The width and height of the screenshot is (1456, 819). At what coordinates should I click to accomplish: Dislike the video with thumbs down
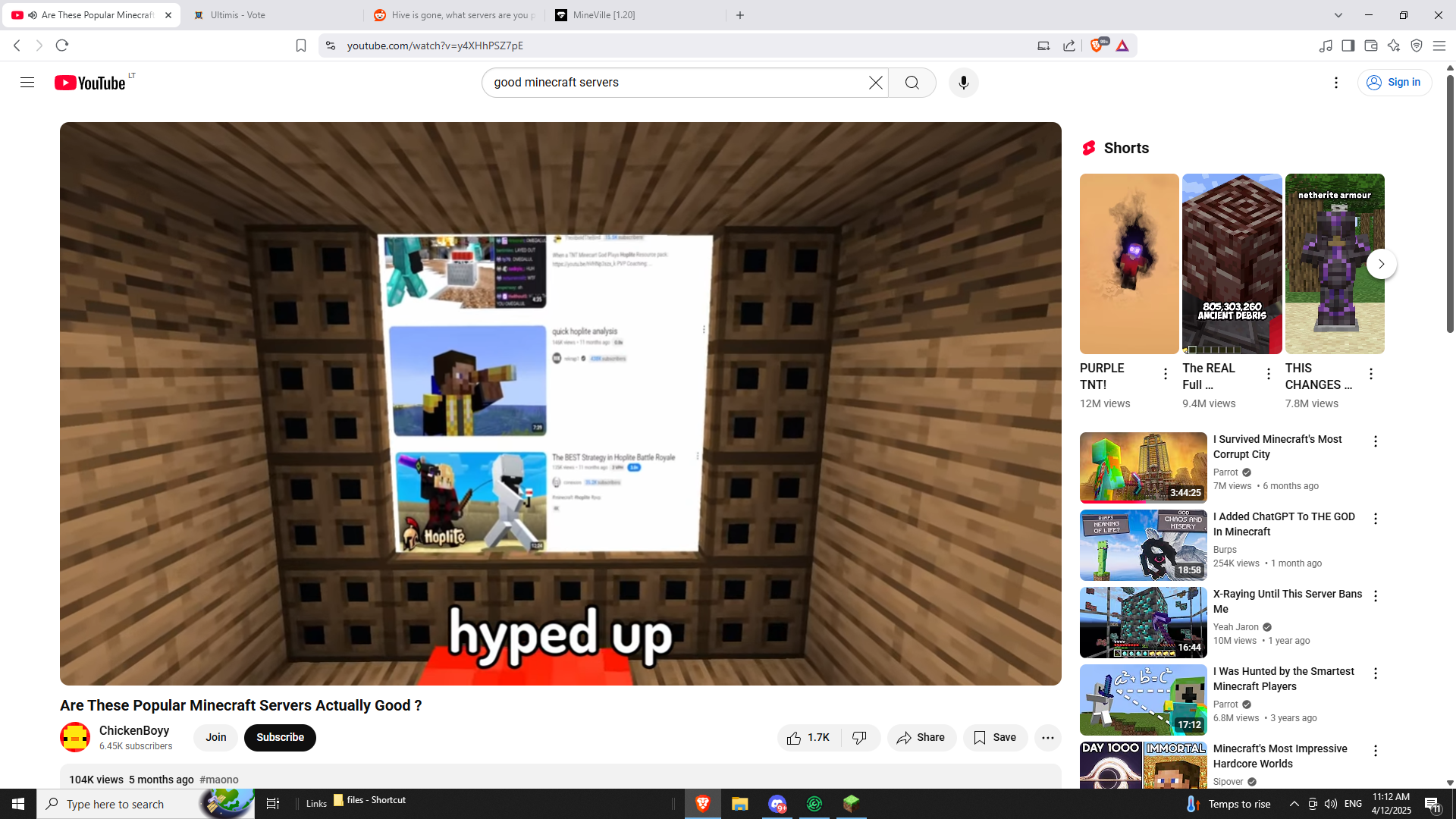click(860, 738)
